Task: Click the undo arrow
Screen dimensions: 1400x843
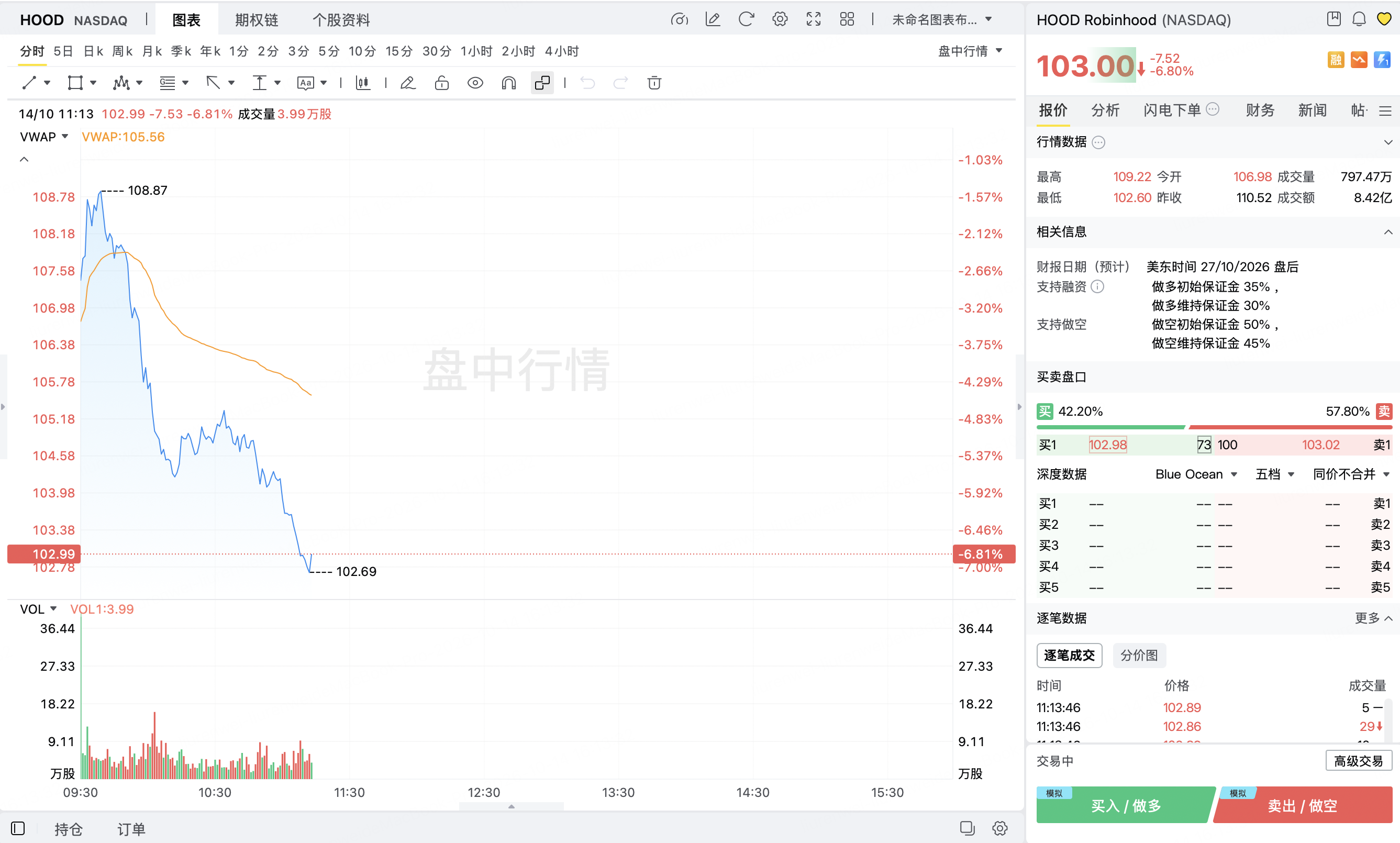Action: click(587, 83)
